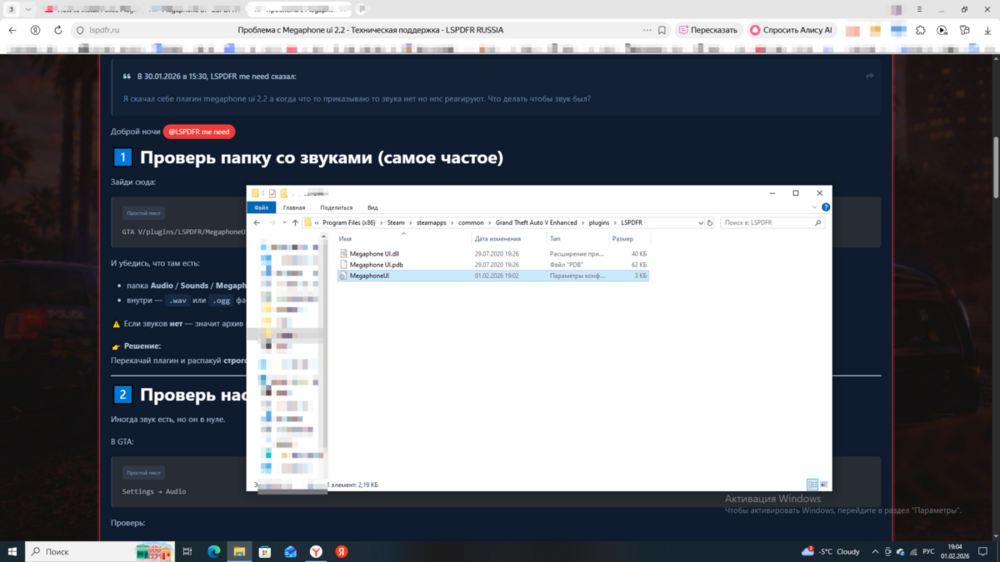
Task: Click the Explorer search magnifier icon
Action: (x=818, y=223)
